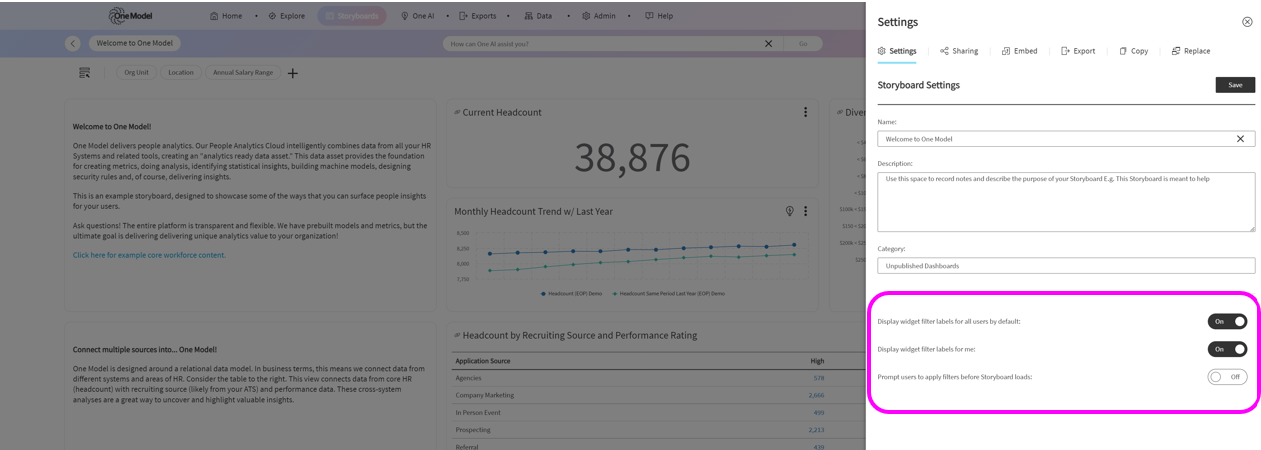Viewport: 1261px width, 450px height.
Task: Open the Annual Salary Range filter
Action: tap(243, 73)
